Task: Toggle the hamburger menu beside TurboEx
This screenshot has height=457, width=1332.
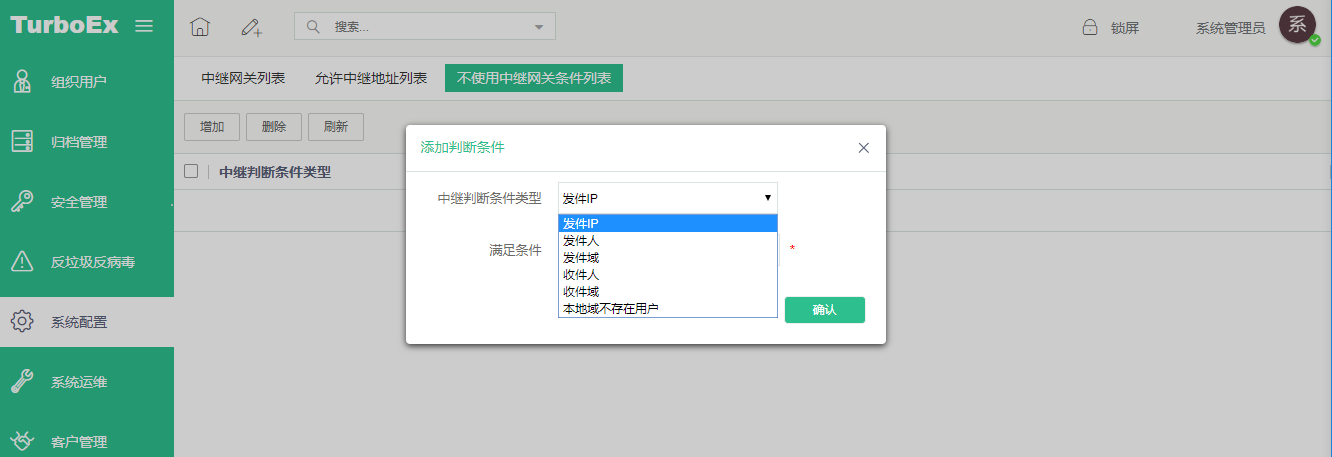Action: (144, 26)
